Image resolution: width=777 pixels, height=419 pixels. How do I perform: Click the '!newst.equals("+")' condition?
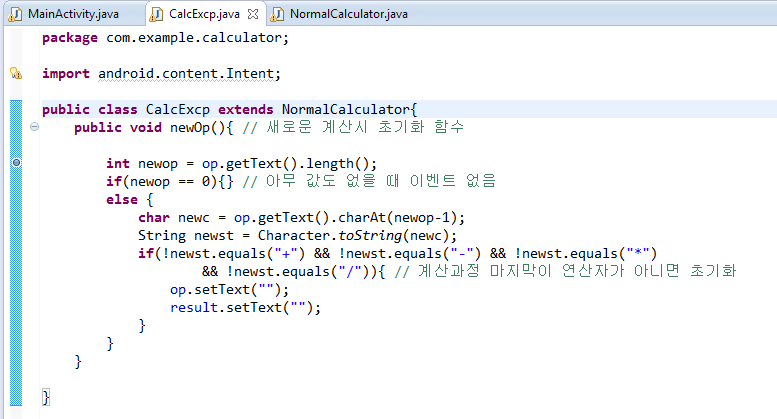(233, 254)
